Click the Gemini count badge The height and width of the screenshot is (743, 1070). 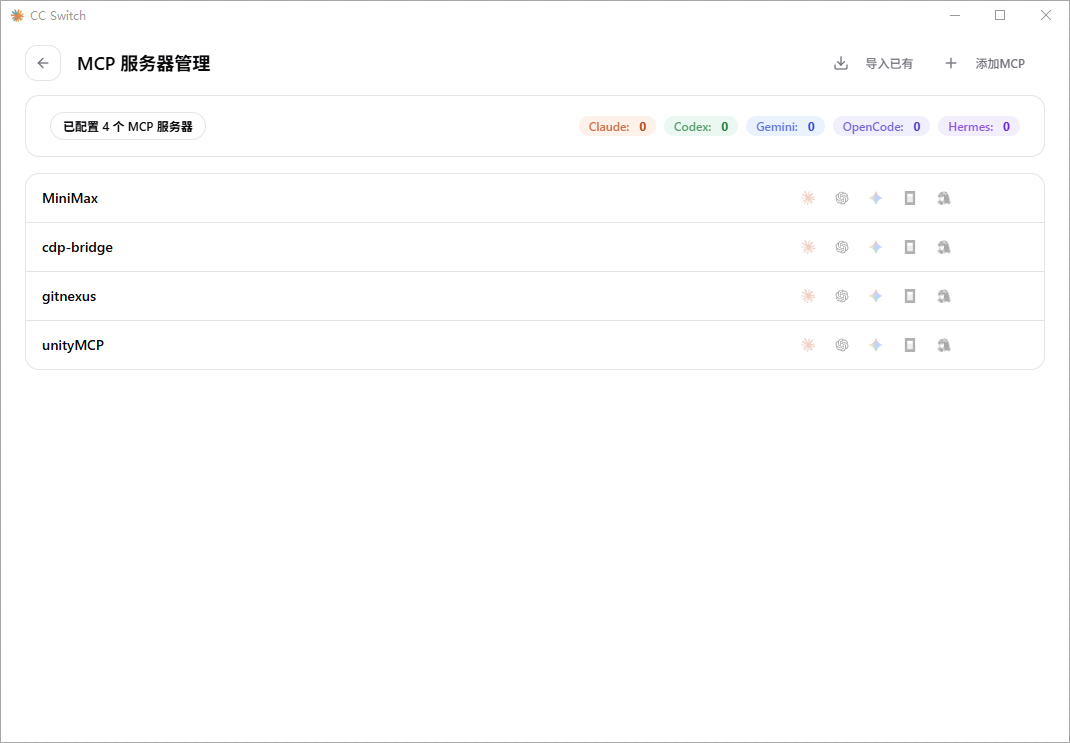click(x=785, y=126)
